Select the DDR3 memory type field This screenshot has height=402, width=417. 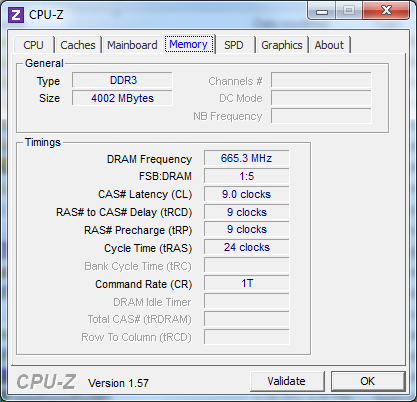[122, 80]
